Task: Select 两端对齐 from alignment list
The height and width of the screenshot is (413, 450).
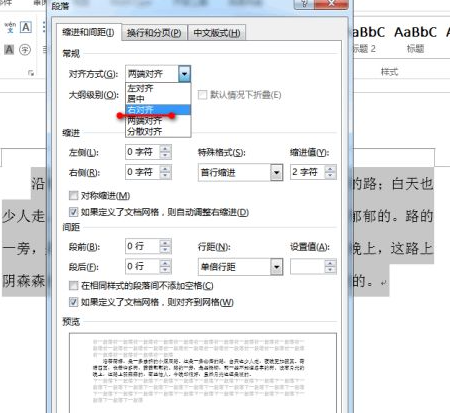Action: (158, 121)
